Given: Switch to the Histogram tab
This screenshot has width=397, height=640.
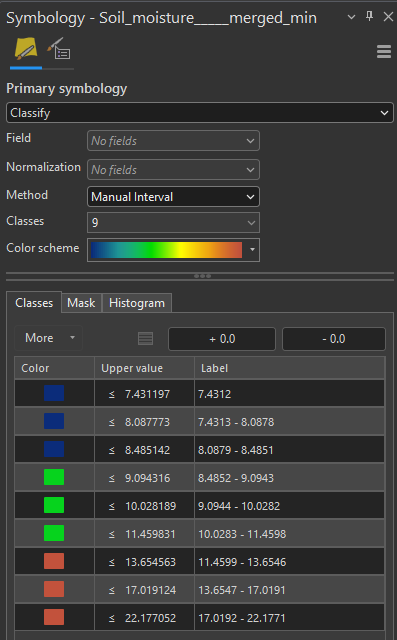Looking at the screenshot, I should pyautogui.click(x=137, y=303).
